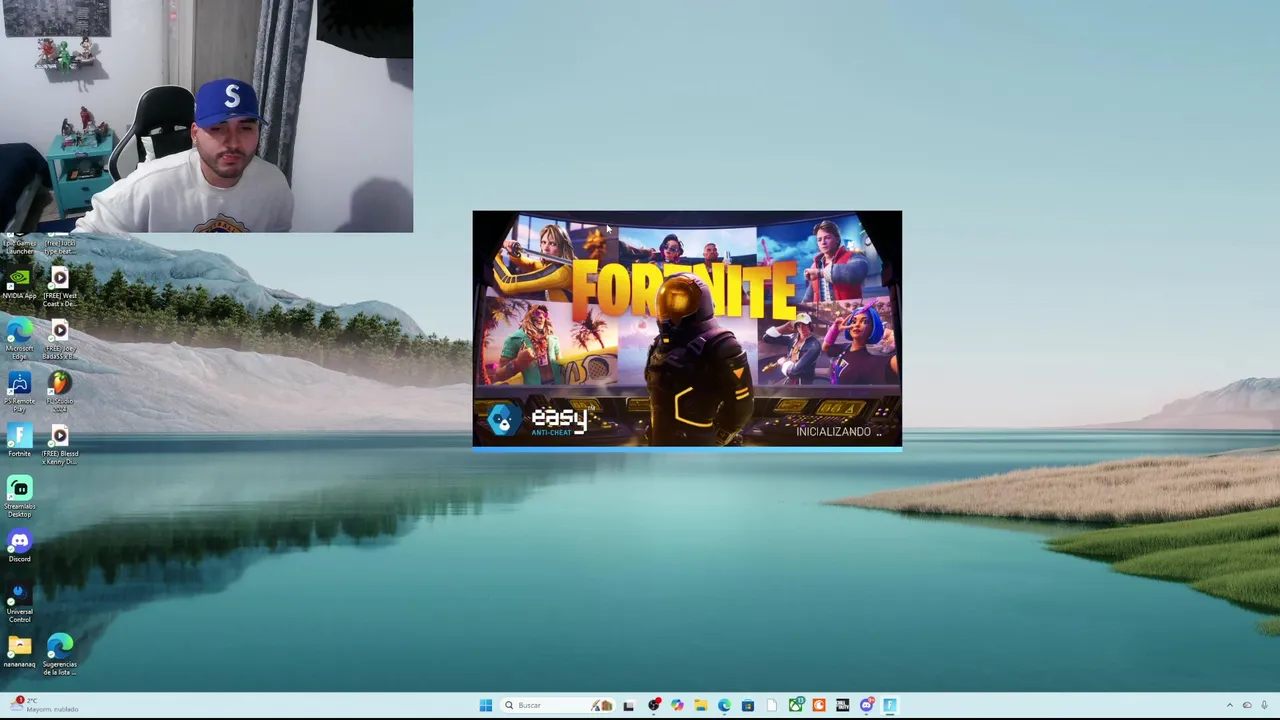Screen dimensions: 1280x720
Task: Select the nanananaq folder on desktop
Action: [x=19, y=652]
